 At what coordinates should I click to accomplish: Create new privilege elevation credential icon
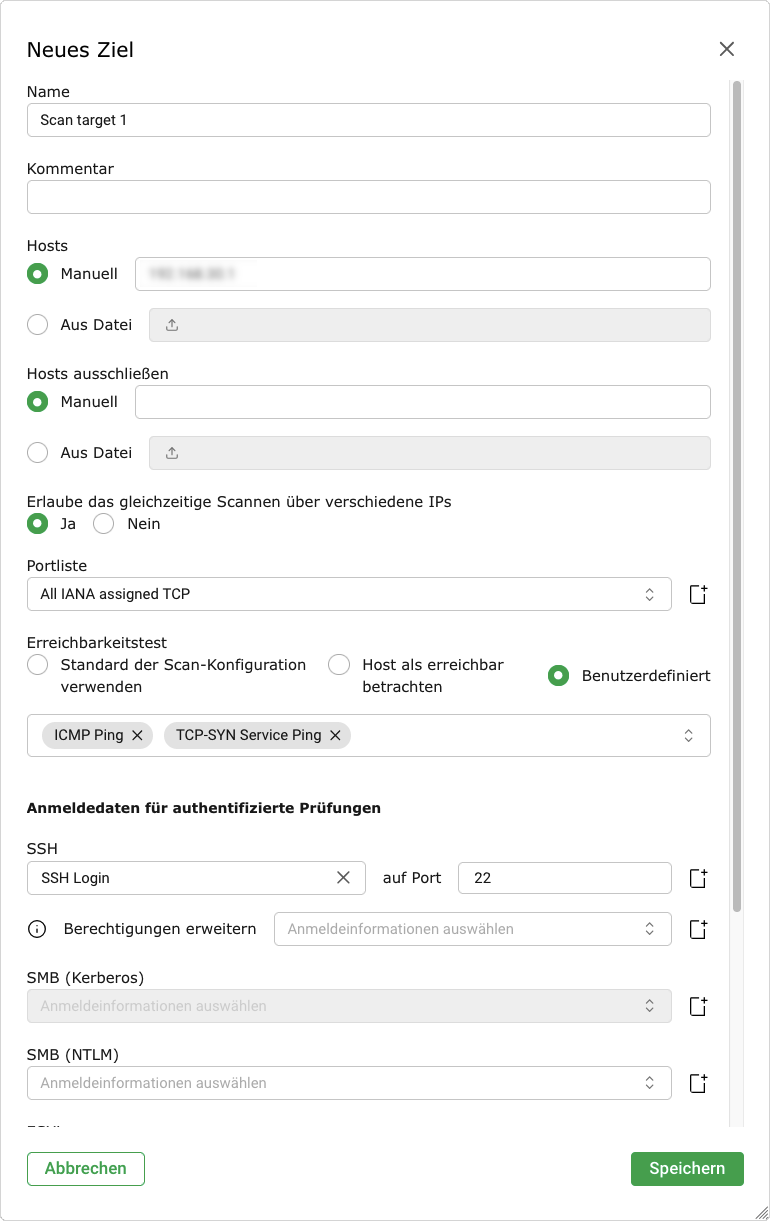tap(698, 929)
